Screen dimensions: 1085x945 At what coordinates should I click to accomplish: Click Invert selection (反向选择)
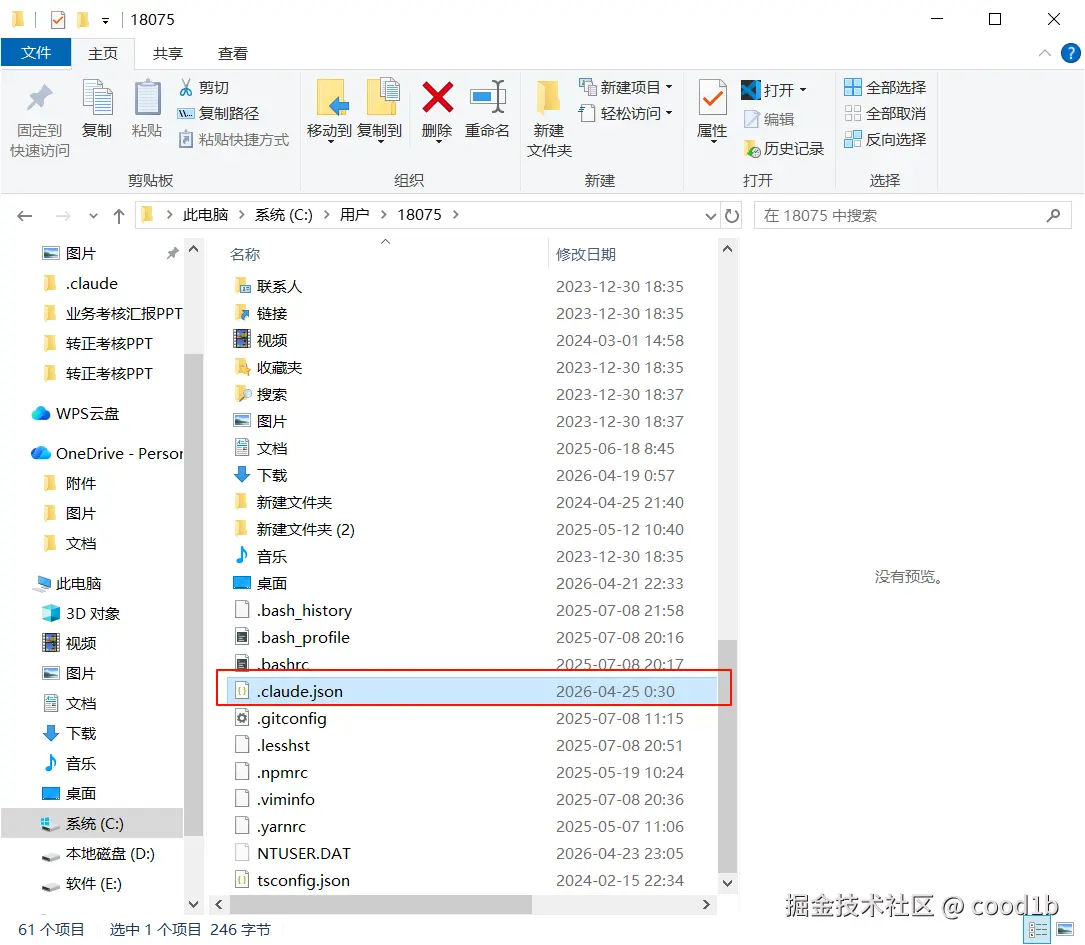[884, 140]
